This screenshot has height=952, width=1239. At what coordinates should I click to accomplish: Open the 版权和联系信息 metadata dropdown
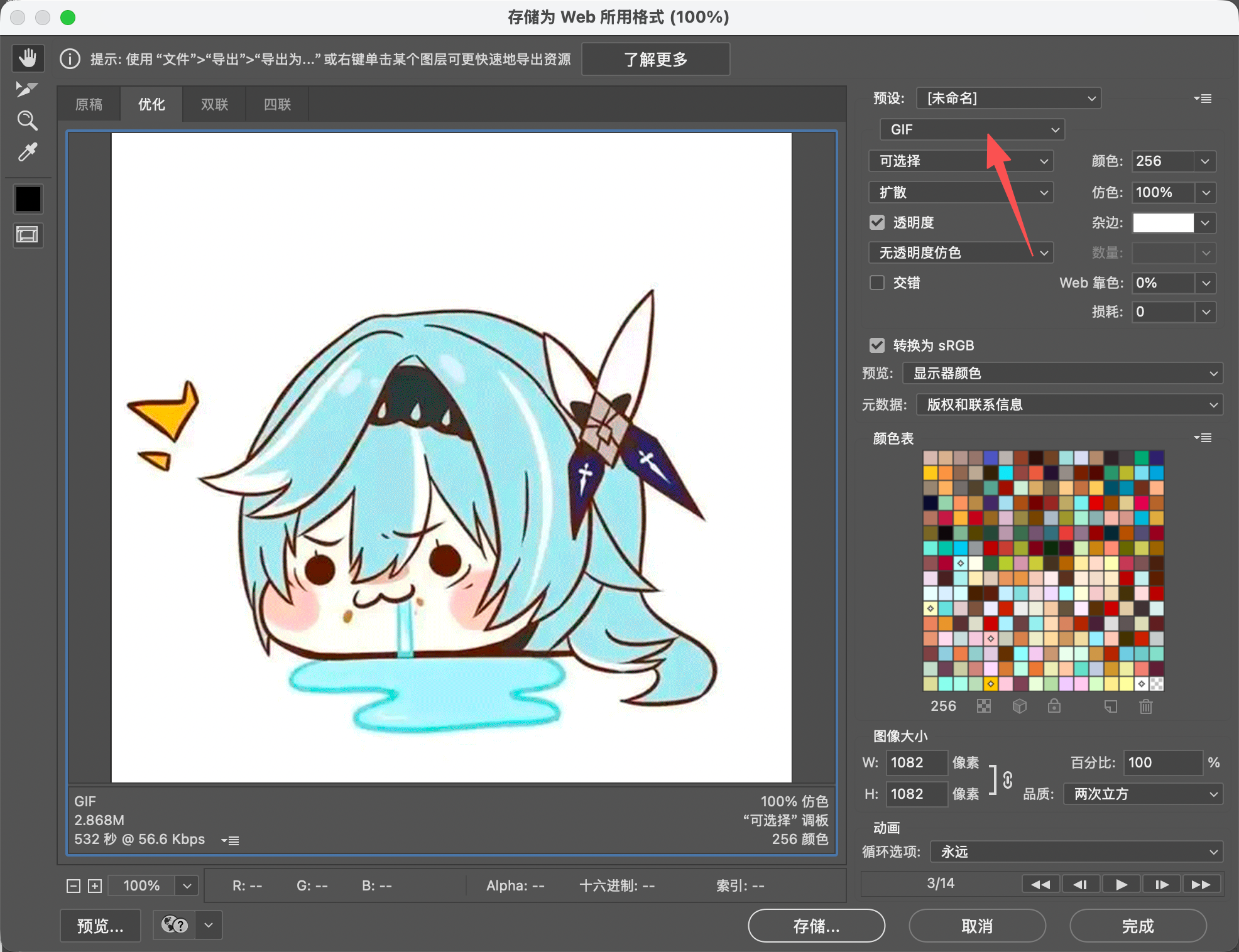[1070, 404]
